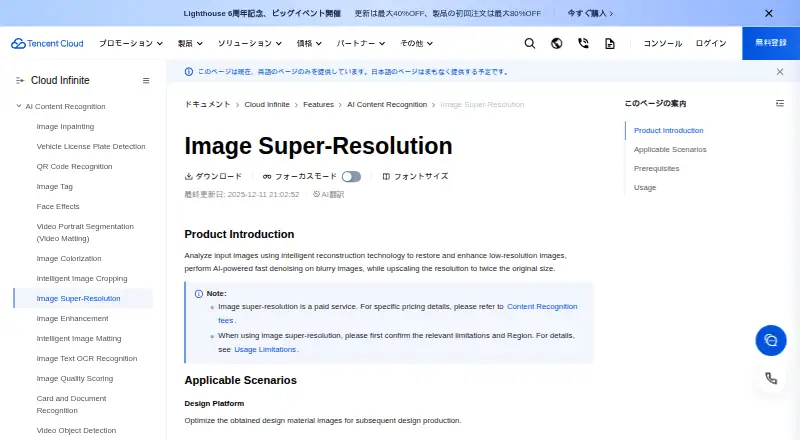Viewport: 800px width, 440px height.
Task: Open Image Enhancement in sidebar
Action: coord(72,319)
